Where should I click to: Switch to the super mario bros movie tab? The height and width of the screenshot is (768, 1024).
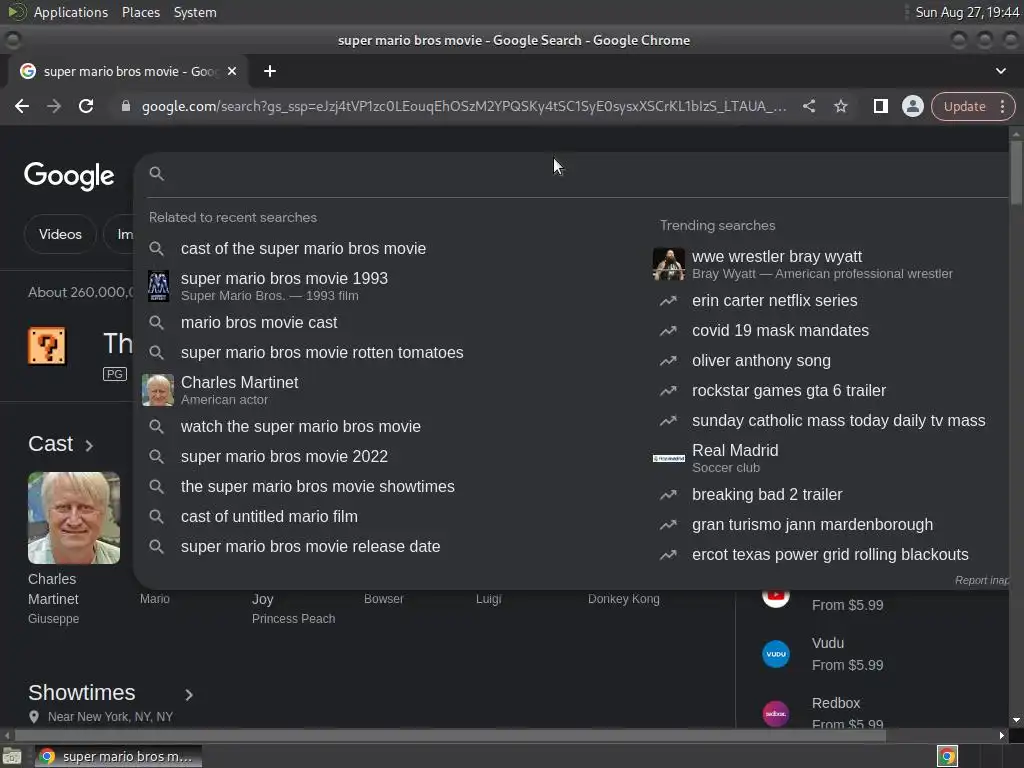128,71
